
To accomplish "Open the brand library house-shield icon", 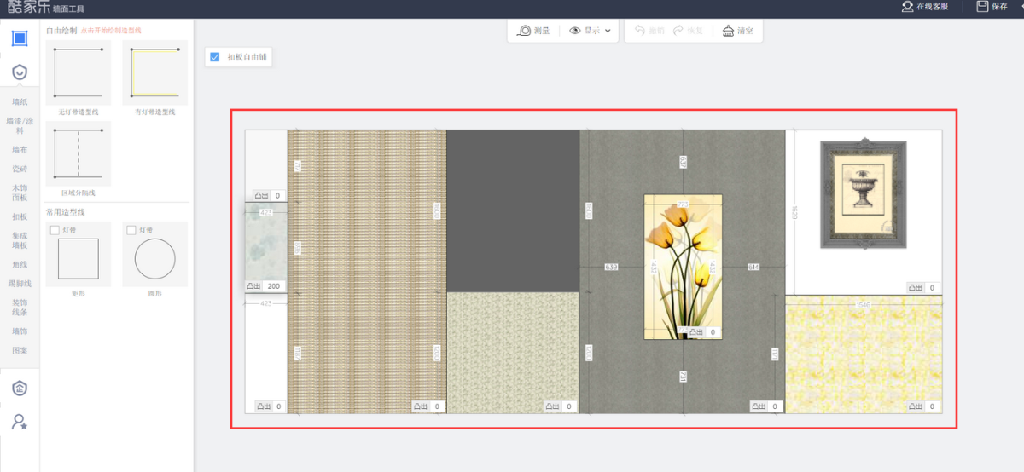I will click(20, 388).
